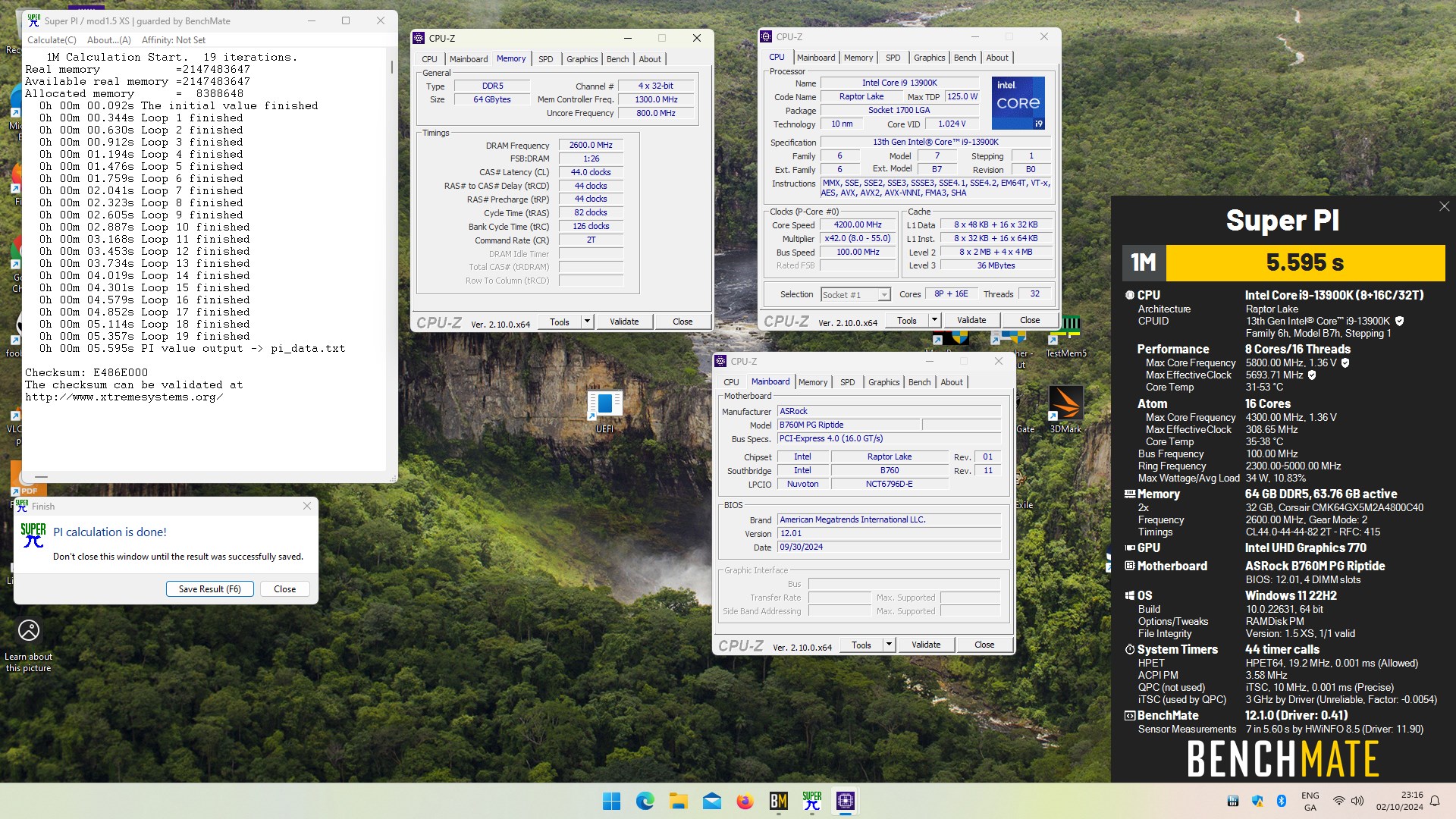Click Affinity: Not Set menu in Super PI
The width and height of the screenshot is (1456, 819).
point(174,40)
